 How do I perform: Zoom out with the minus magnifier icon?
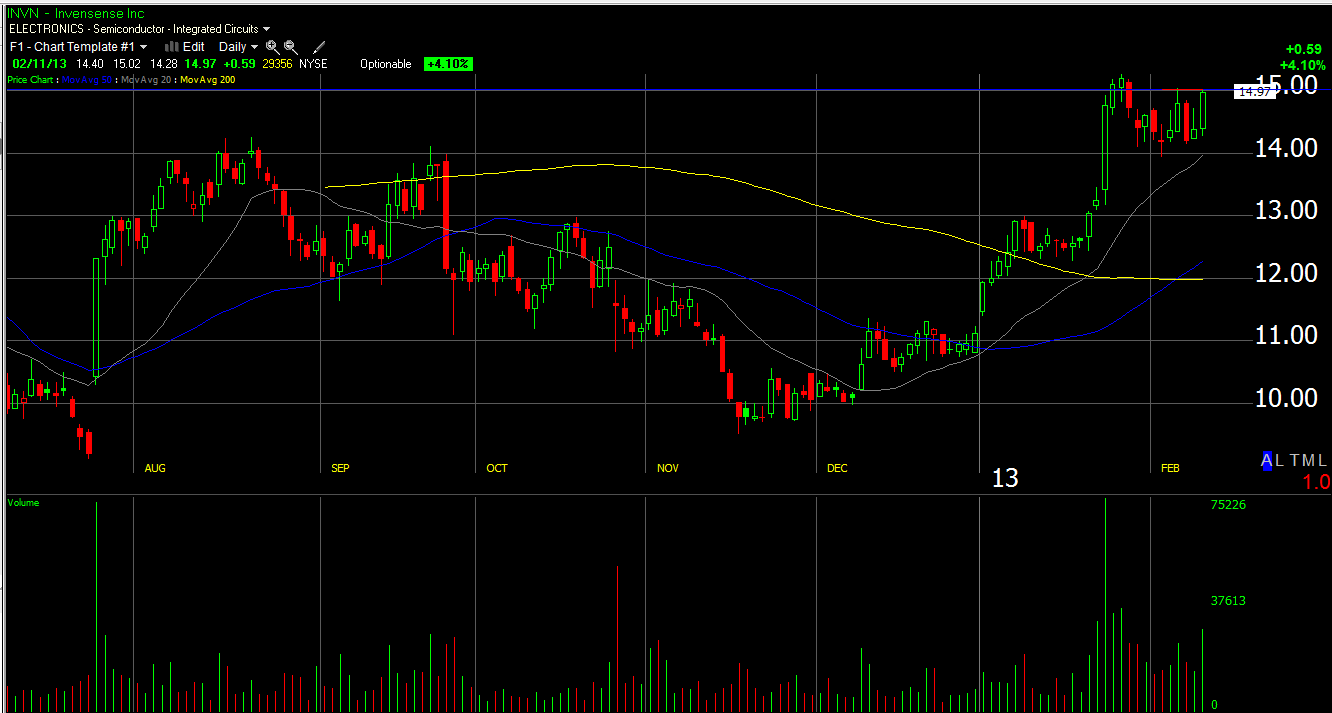point(290,47)
